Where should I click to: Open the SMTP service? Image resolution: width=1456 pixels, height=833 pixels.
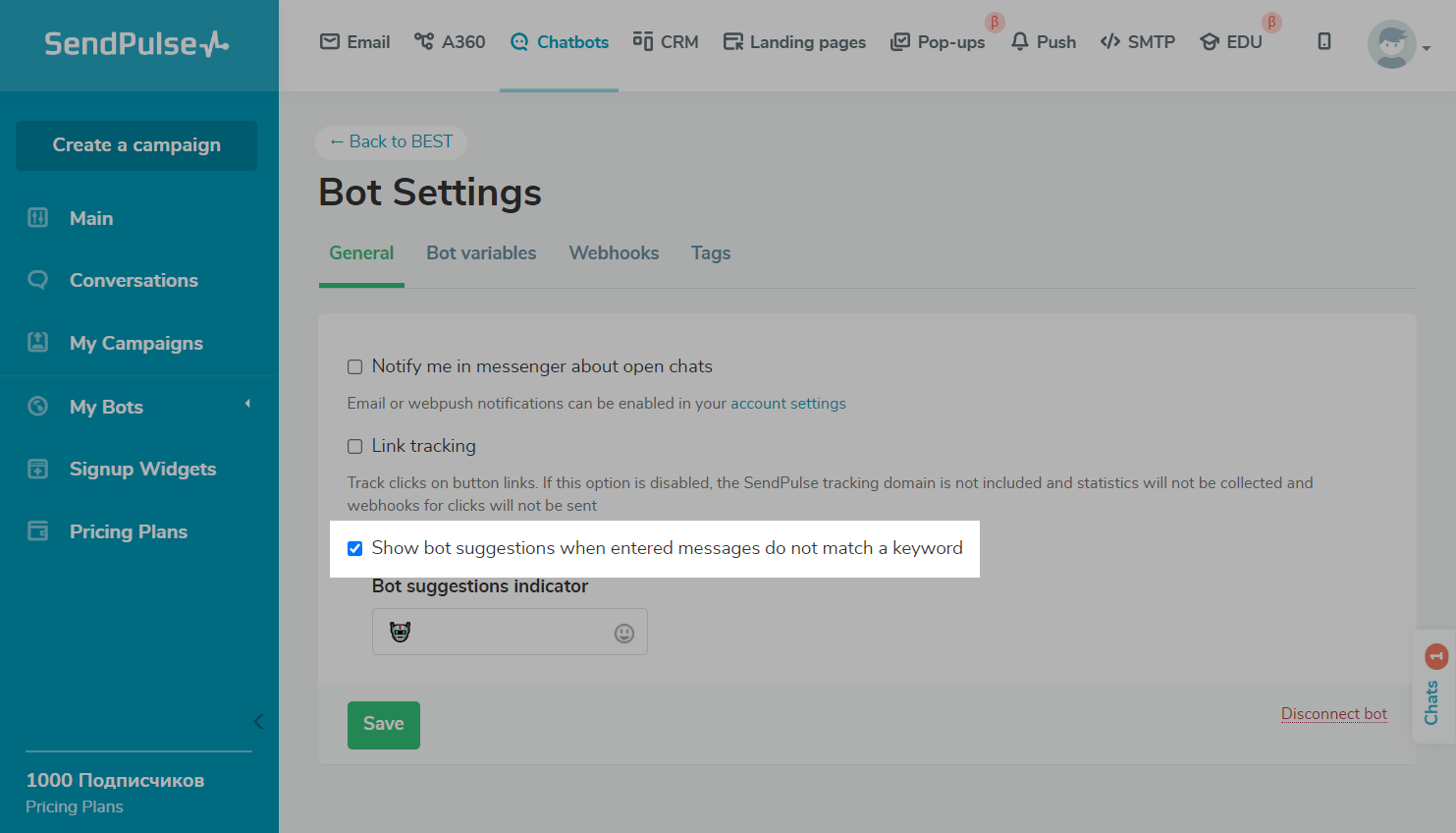[x=1138, y=42]
